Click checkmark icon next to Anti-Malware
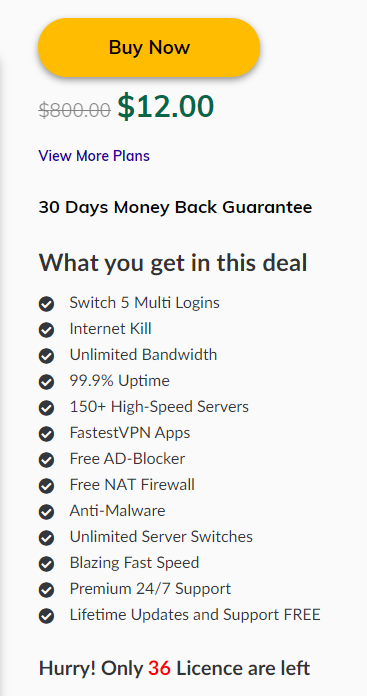Viewport: 367px width, 696px height. [x=46, y=512]
